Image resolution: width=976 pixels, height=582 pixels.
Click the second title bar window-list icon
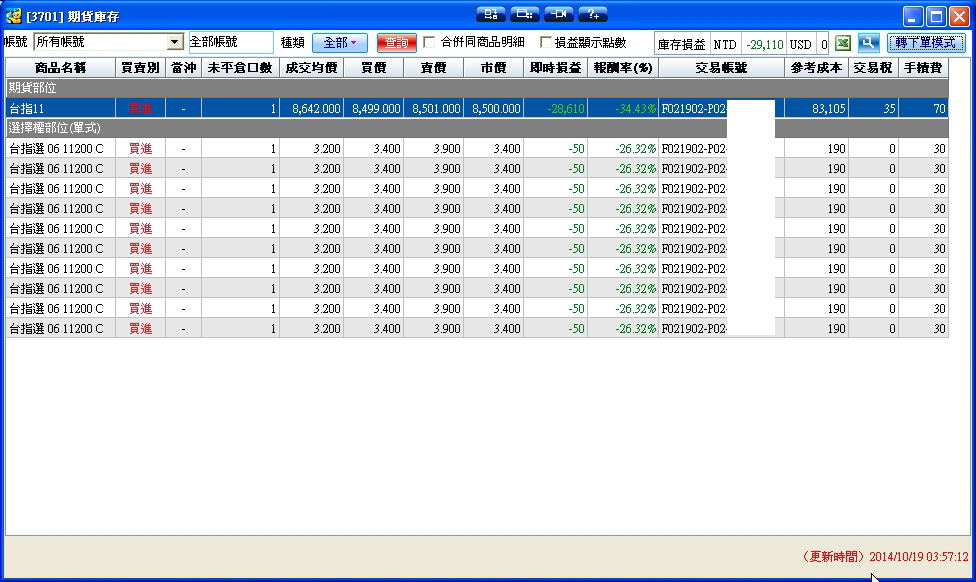tap(525, 14)
